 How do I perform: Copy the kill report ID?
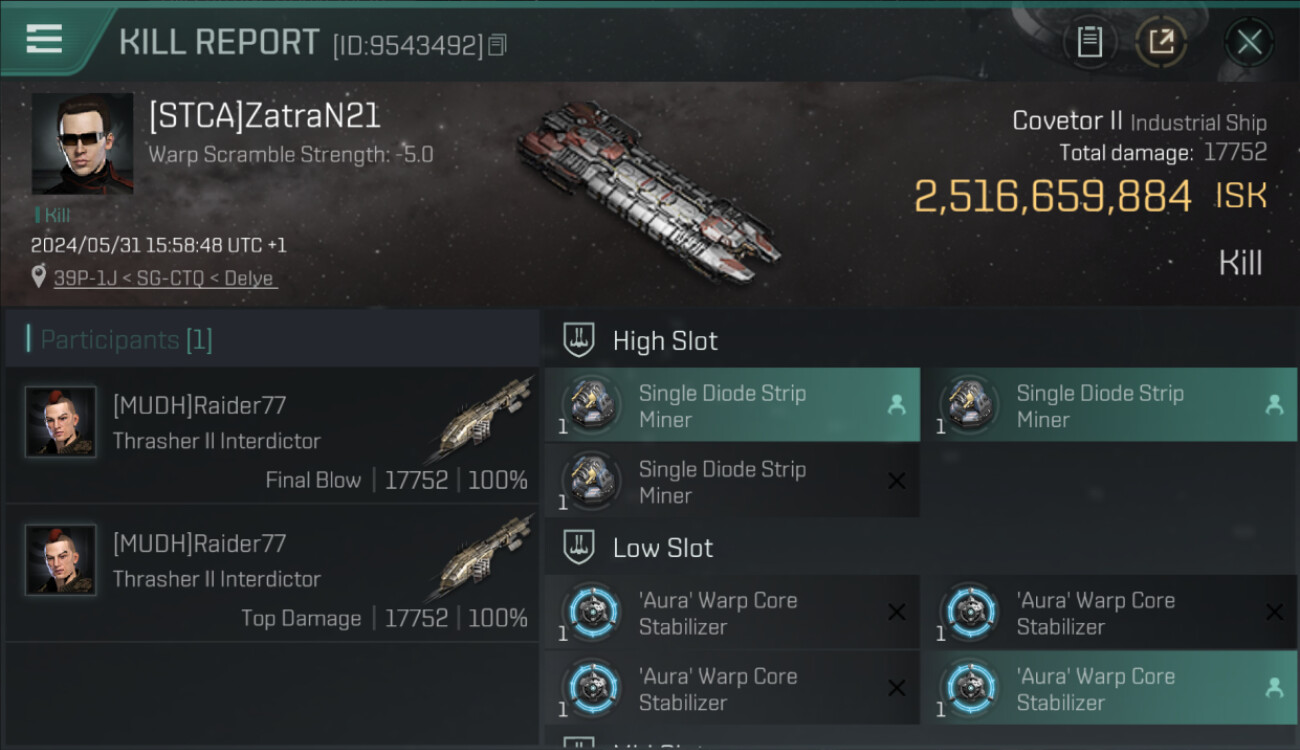coord(498,45)
